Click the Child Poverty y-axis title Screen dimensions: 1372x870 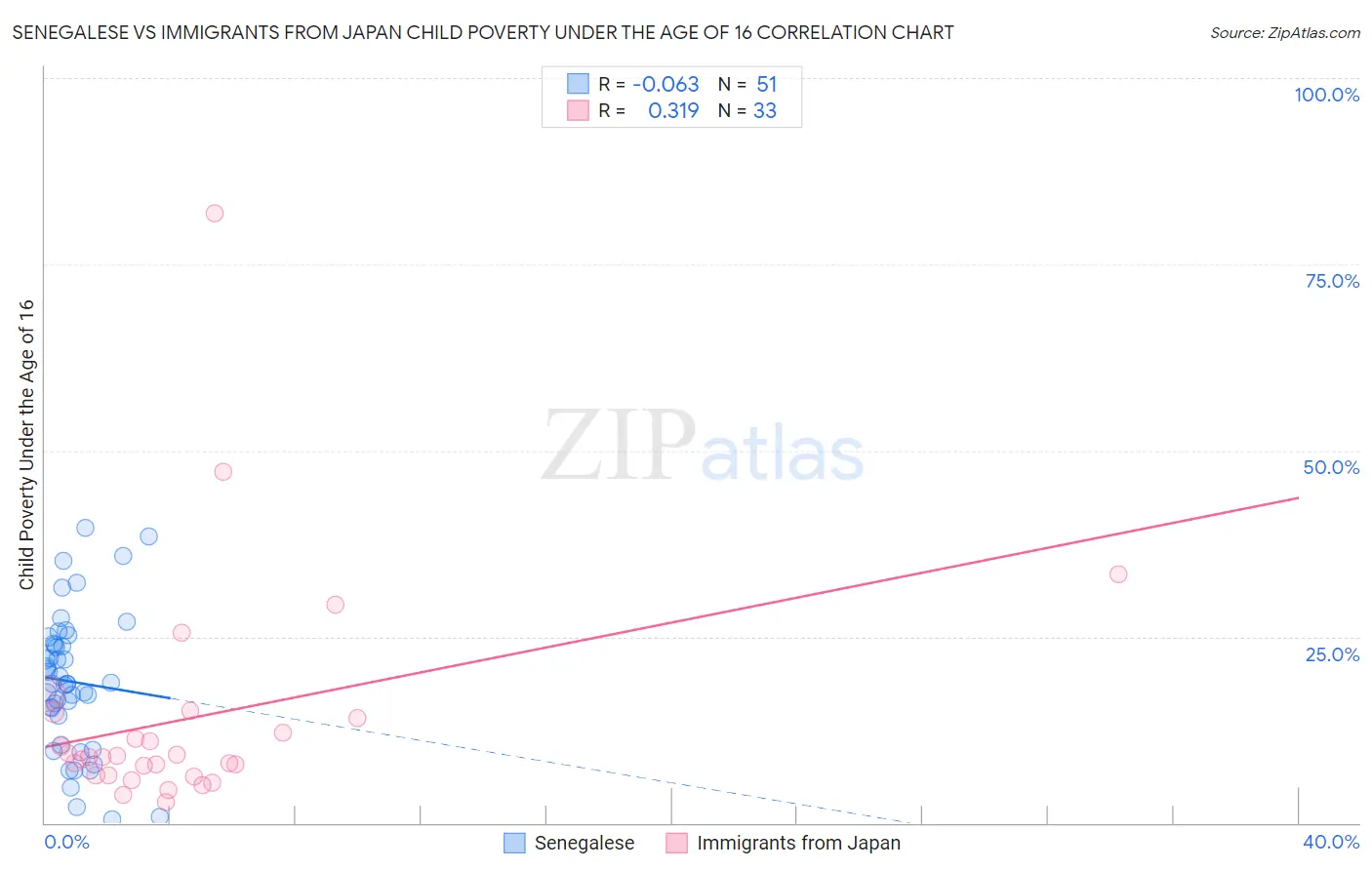pyautogui.click(x=26, y=445)
